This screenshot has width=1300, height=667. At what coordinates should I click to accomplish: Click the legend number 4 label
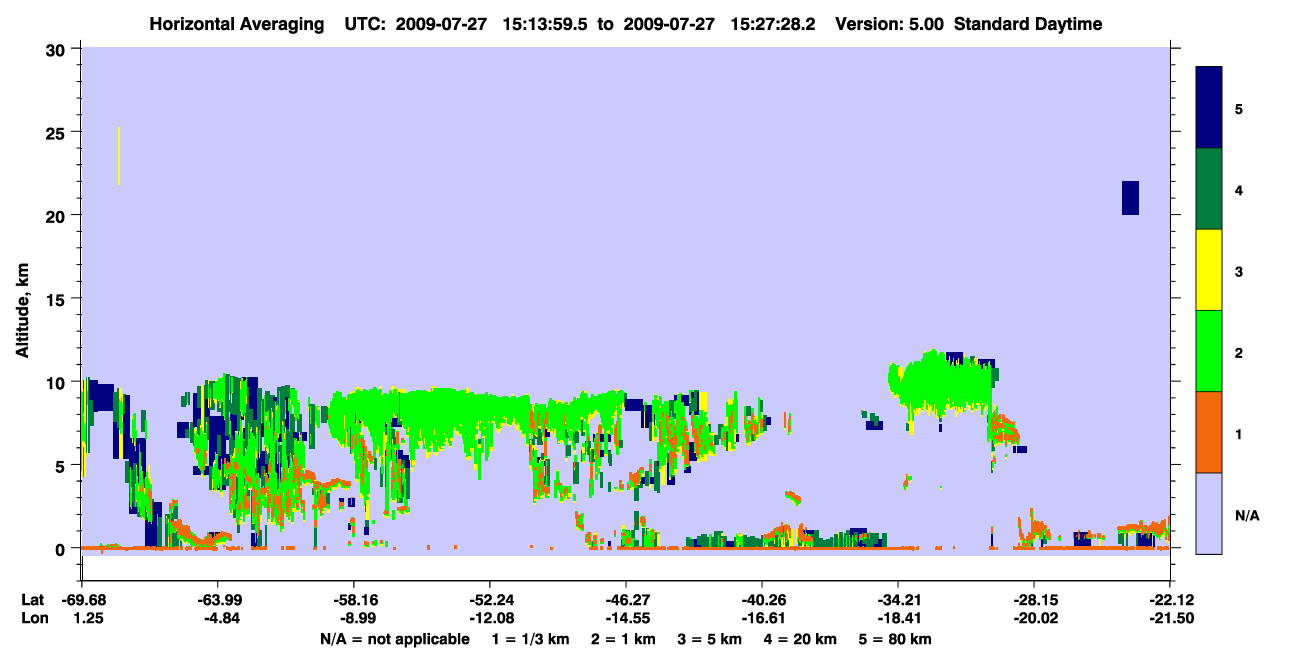[1239, 189]
